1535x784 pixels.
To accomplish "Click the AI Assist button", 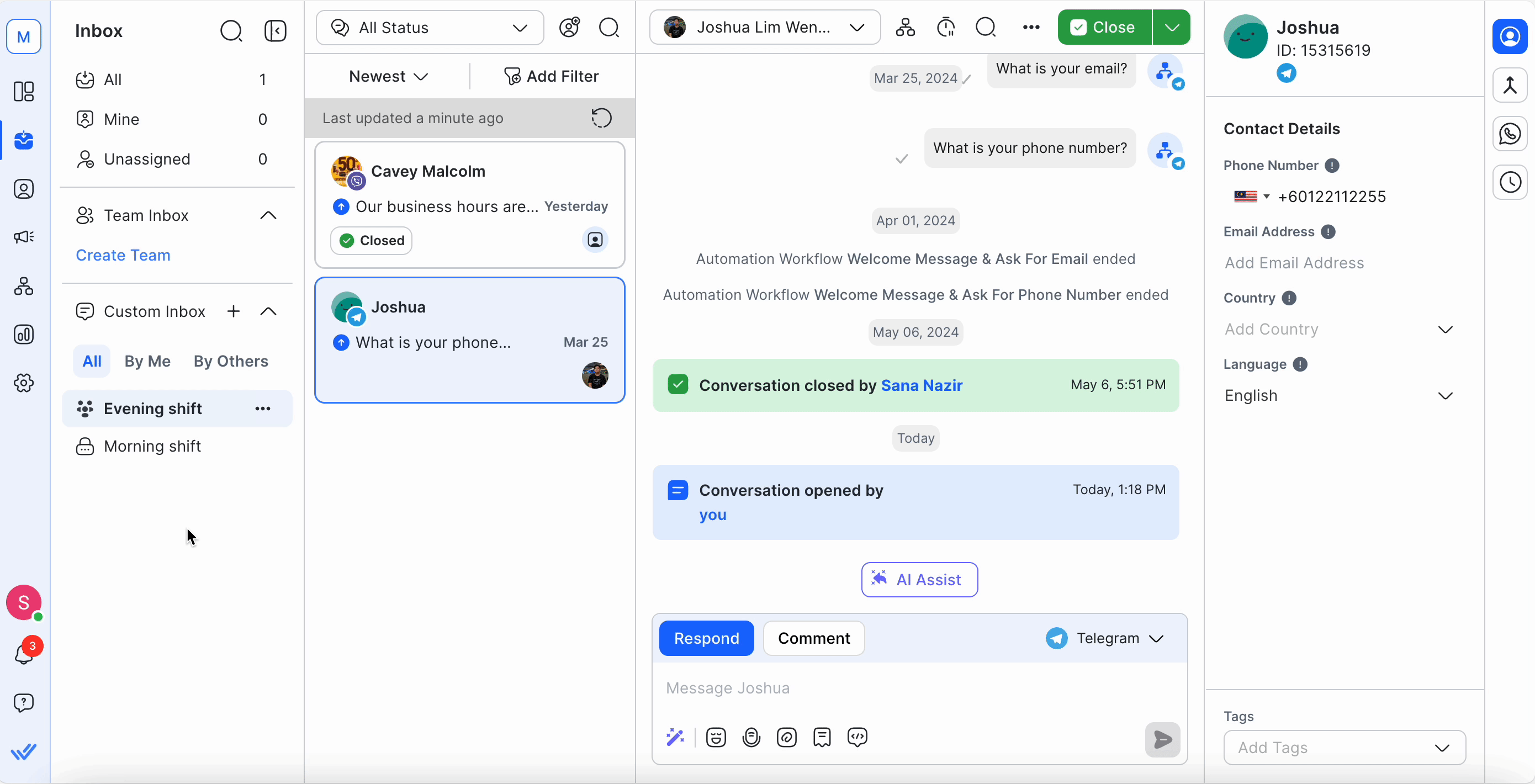I will click(x=919, y=580).
